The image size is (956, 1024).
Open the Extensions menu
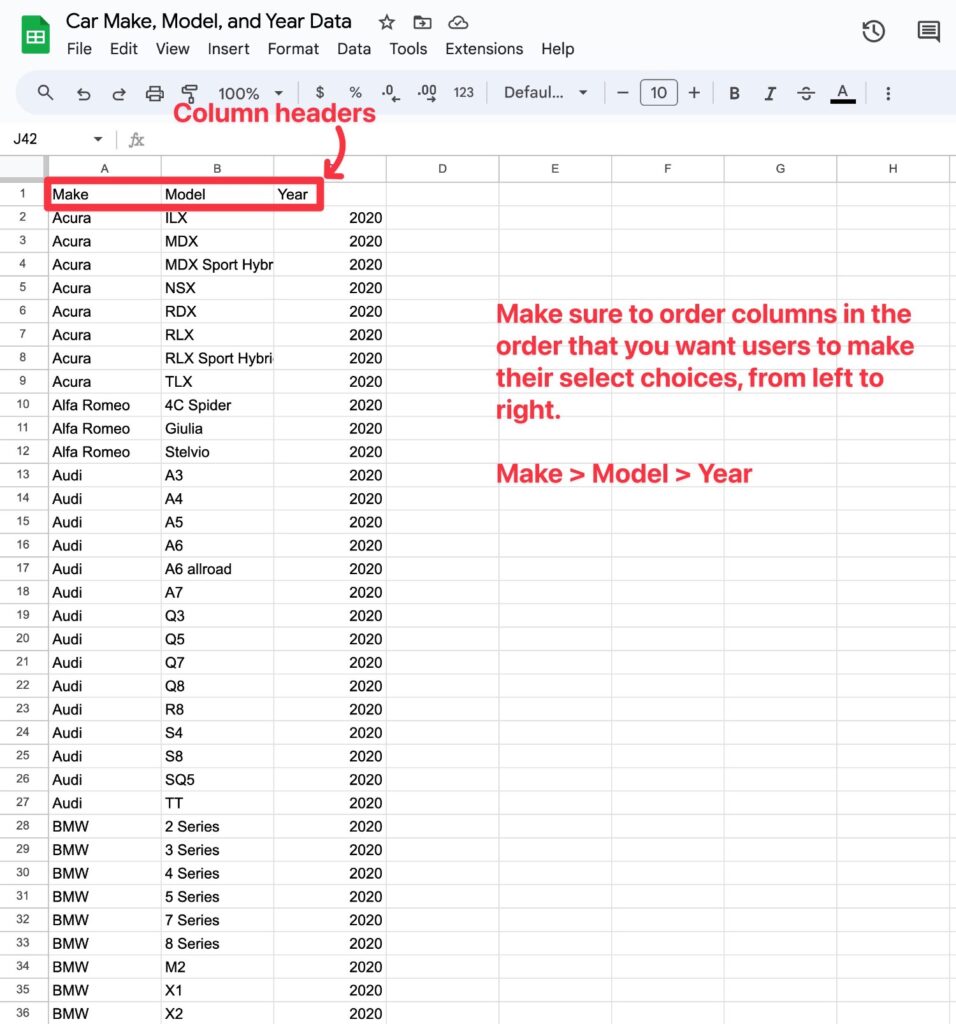[484, 48]
